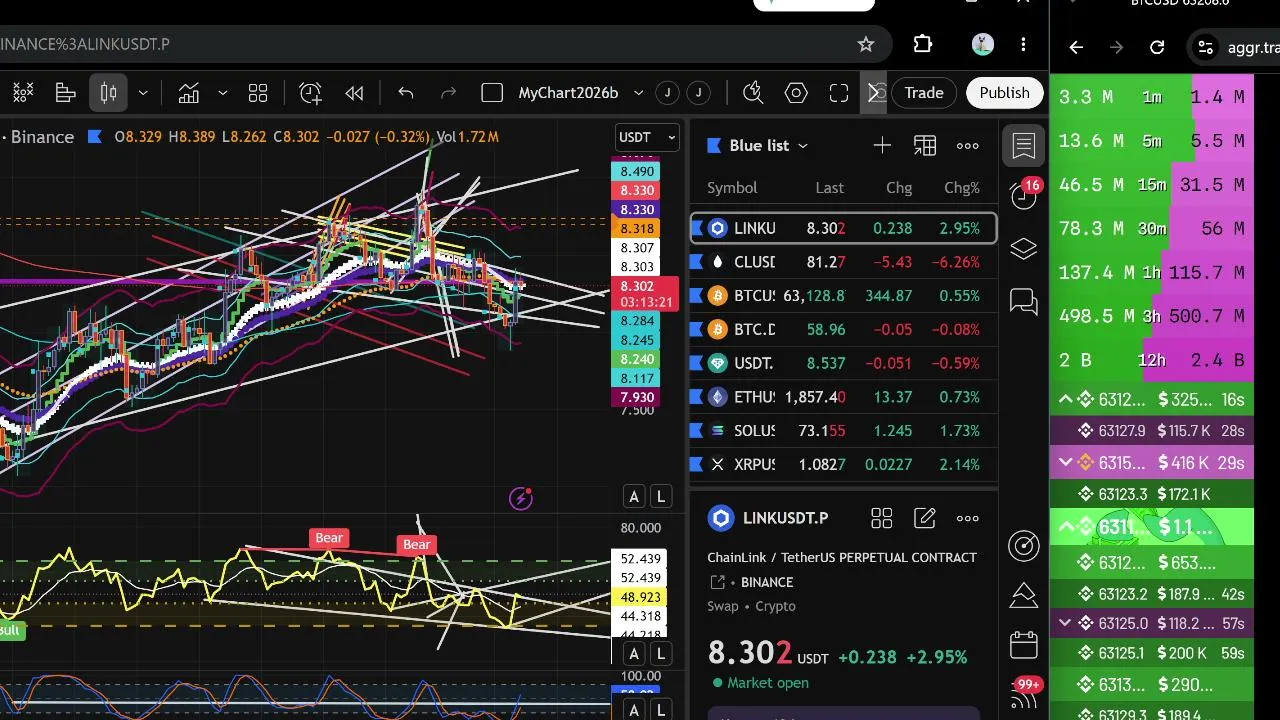Open the chats speech-bubble icon
The height and width of the screenshot is (720, 1280).
pyautogui.click(x=1024, y=301)
